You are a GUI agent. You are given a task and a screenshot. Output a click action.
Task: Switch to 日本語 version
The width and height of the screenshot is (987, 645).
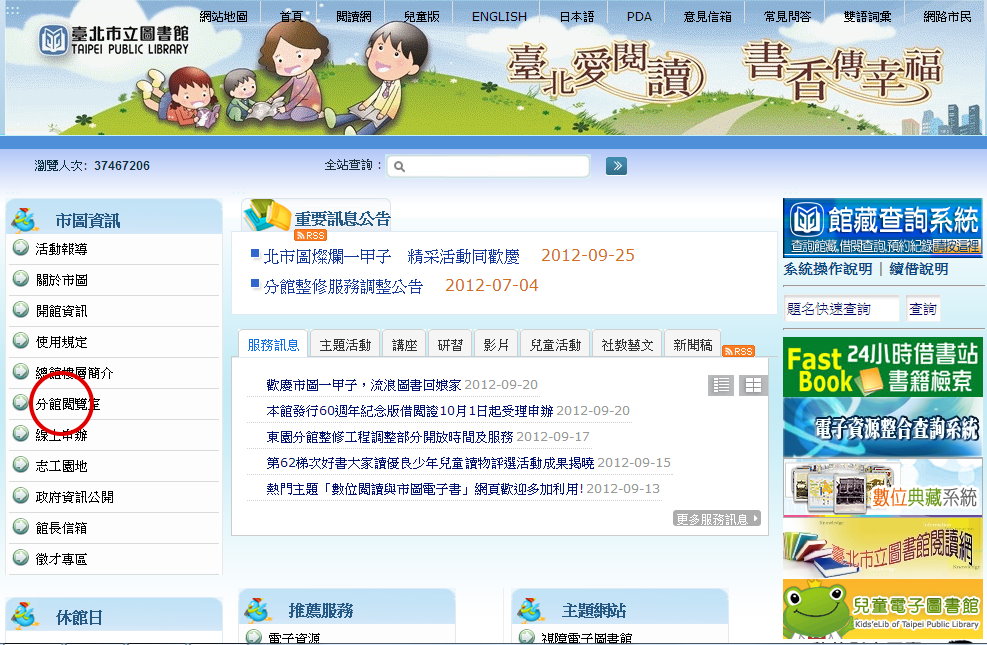tap(577, 16)
